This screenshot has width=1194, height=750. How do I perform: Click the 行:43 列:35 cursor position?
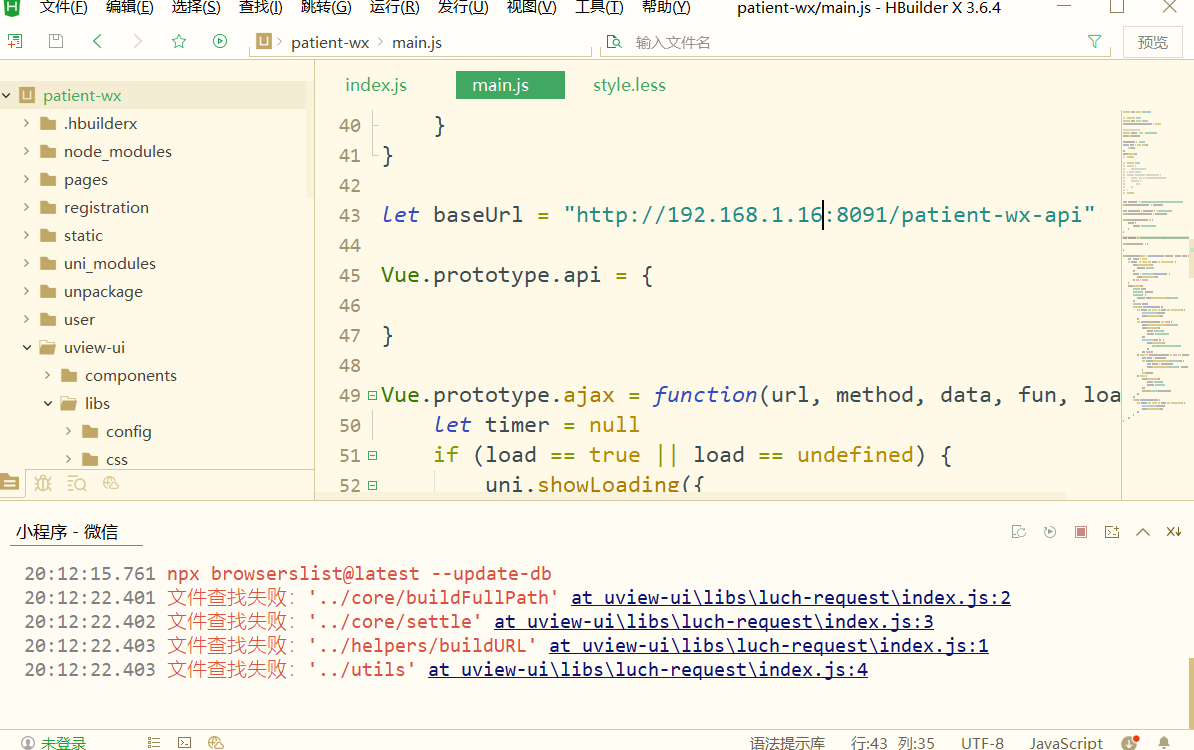[892, 742]
